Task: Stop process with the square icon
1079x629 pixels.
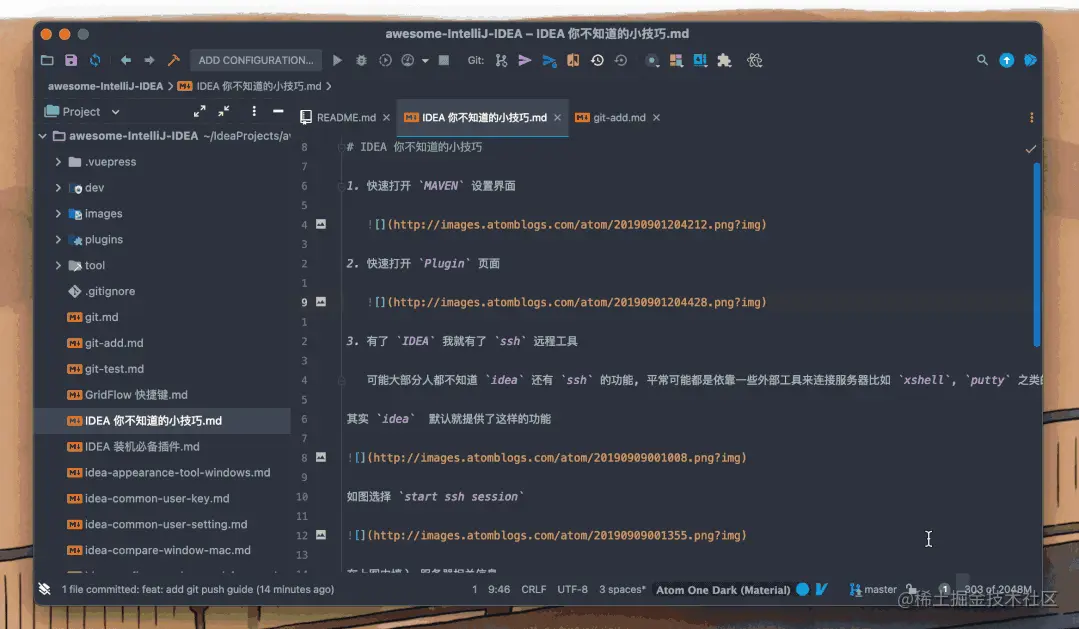Action: click(x=444, y=61)
